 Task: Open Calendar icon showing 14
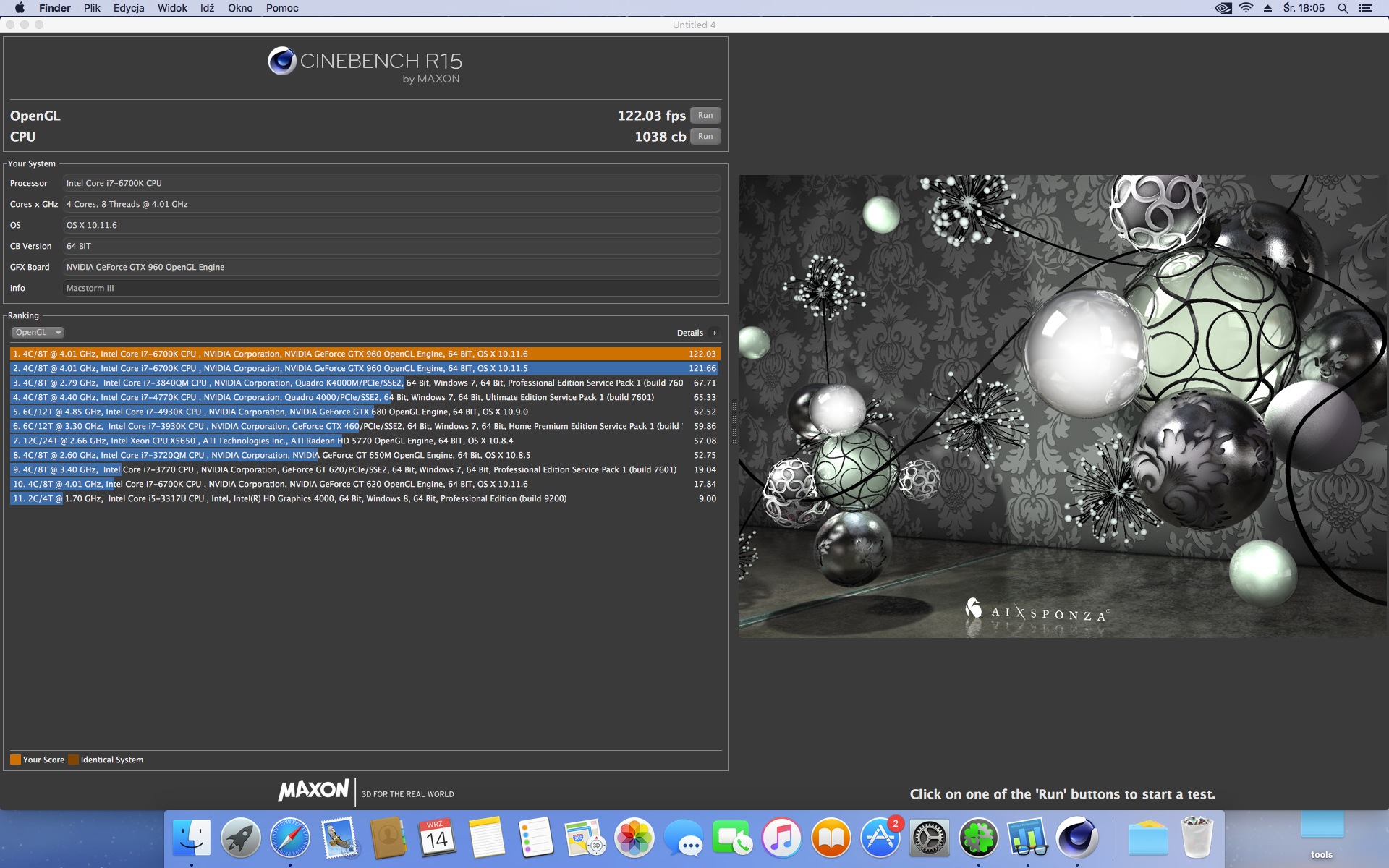click(x=437, y=839)
